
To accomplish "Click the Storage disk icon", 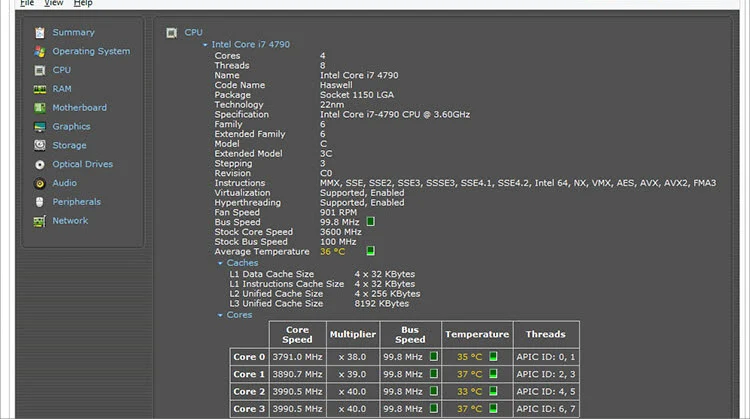I will pos(40,145).
